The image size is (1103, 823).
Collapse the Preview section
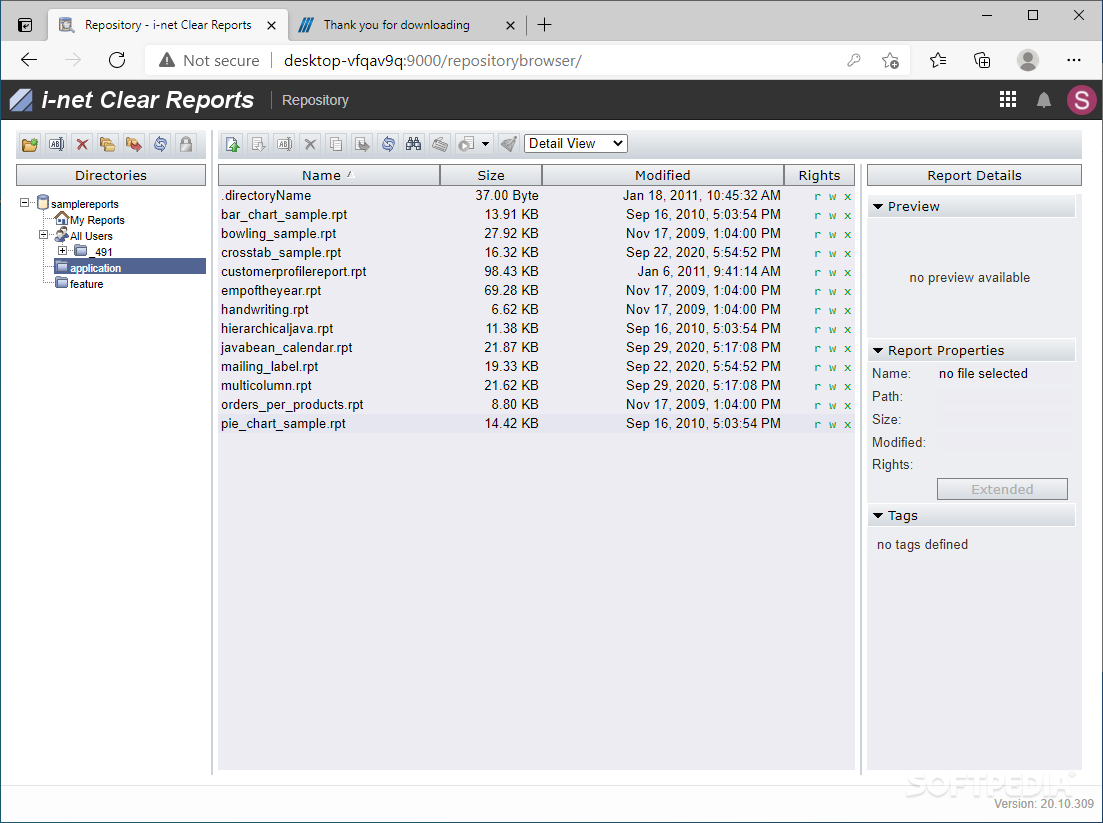tap(878, 206)
